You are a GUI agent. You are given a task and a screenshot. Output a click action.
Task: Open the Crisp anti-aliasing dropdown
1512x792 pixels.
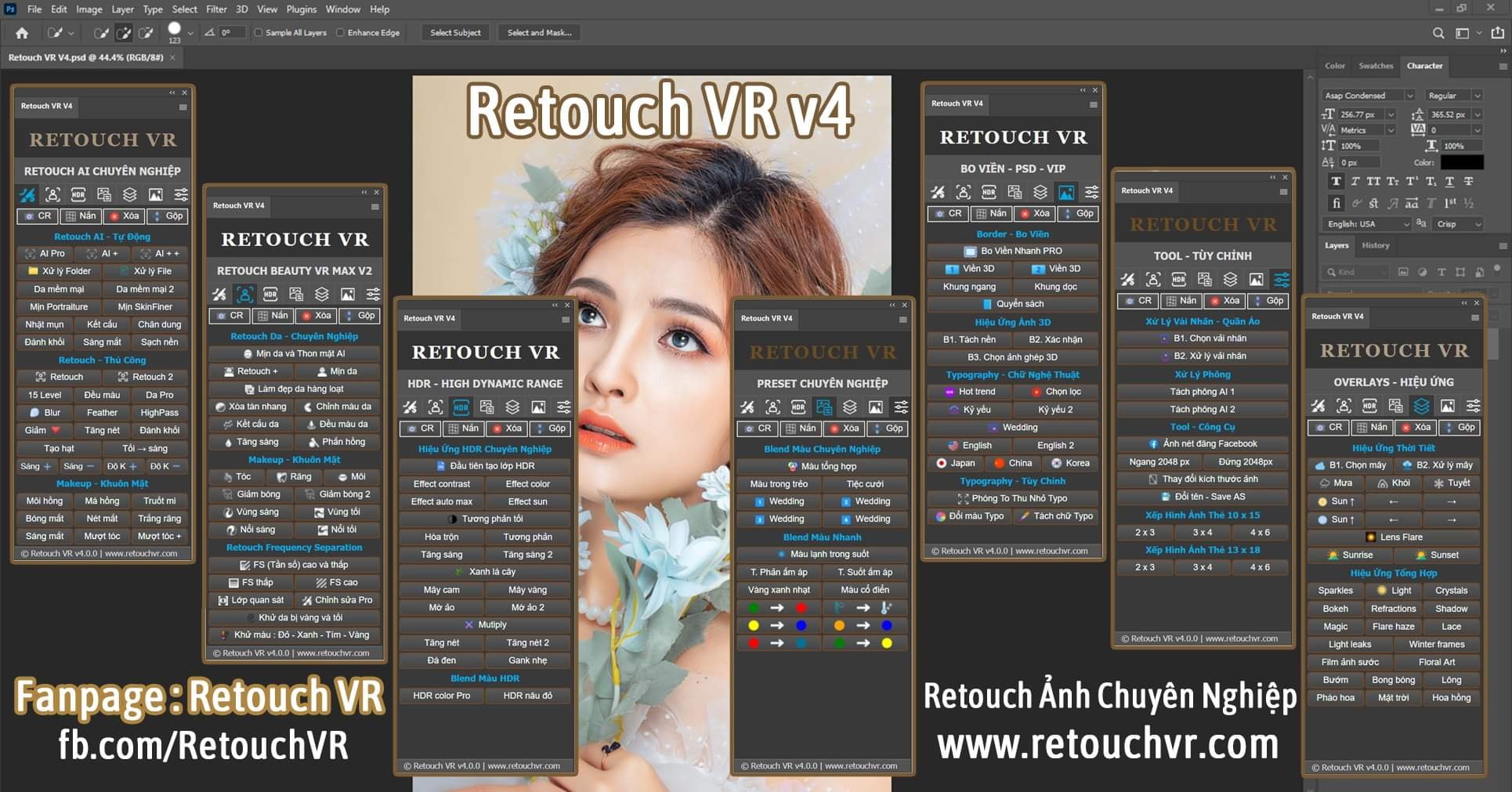click(x=1459, y=224)
